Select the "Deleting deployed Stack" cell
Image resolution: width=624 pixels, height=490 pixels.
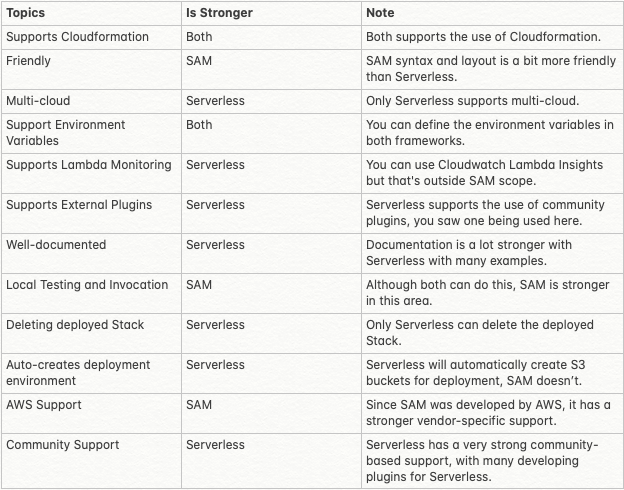[x=76, y=325]
